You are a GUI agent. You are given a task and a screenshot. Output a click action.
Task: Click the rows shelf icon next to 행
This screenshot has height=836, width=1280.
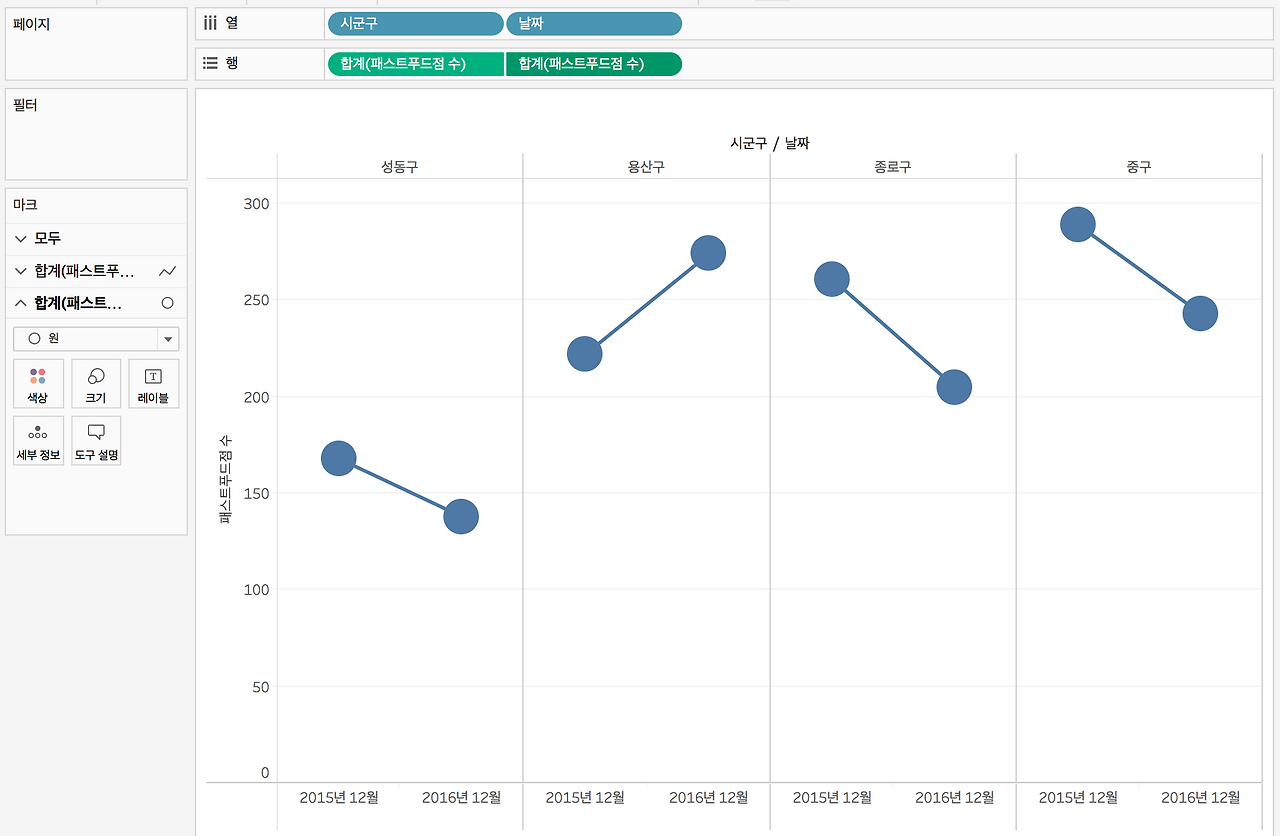point(210,63)
